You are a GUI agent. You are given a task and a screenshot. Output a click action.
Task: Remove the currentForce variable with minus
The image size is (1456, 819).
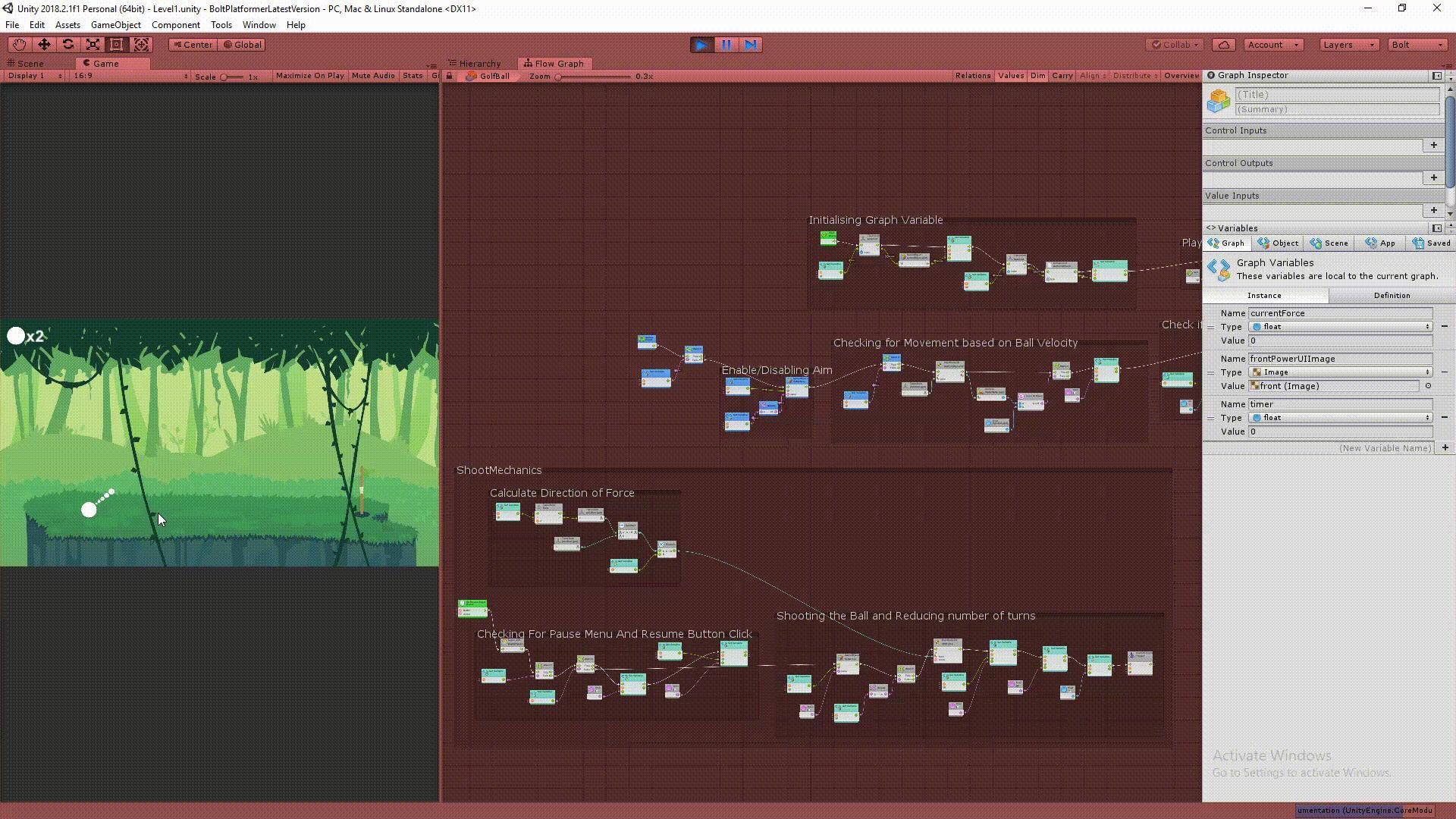click(1445, 327)
